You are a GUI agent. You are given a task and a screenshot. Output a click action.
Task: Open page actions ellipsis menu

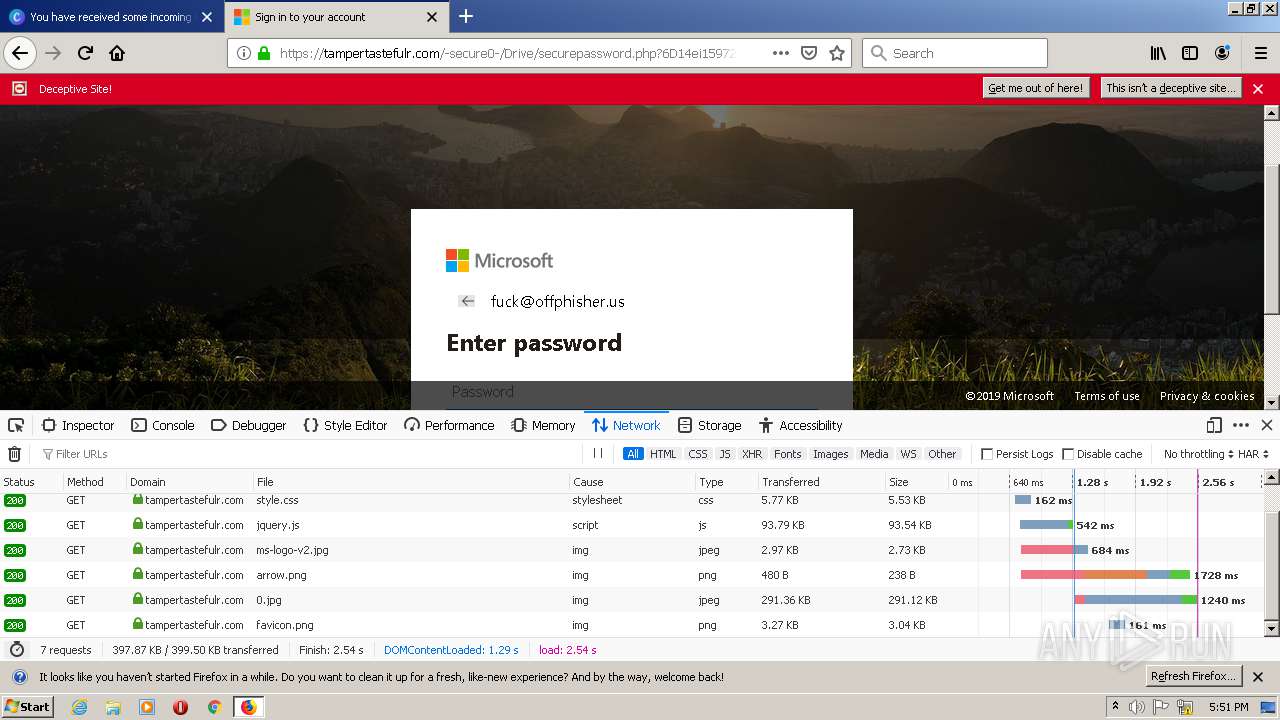pos(781,53)
